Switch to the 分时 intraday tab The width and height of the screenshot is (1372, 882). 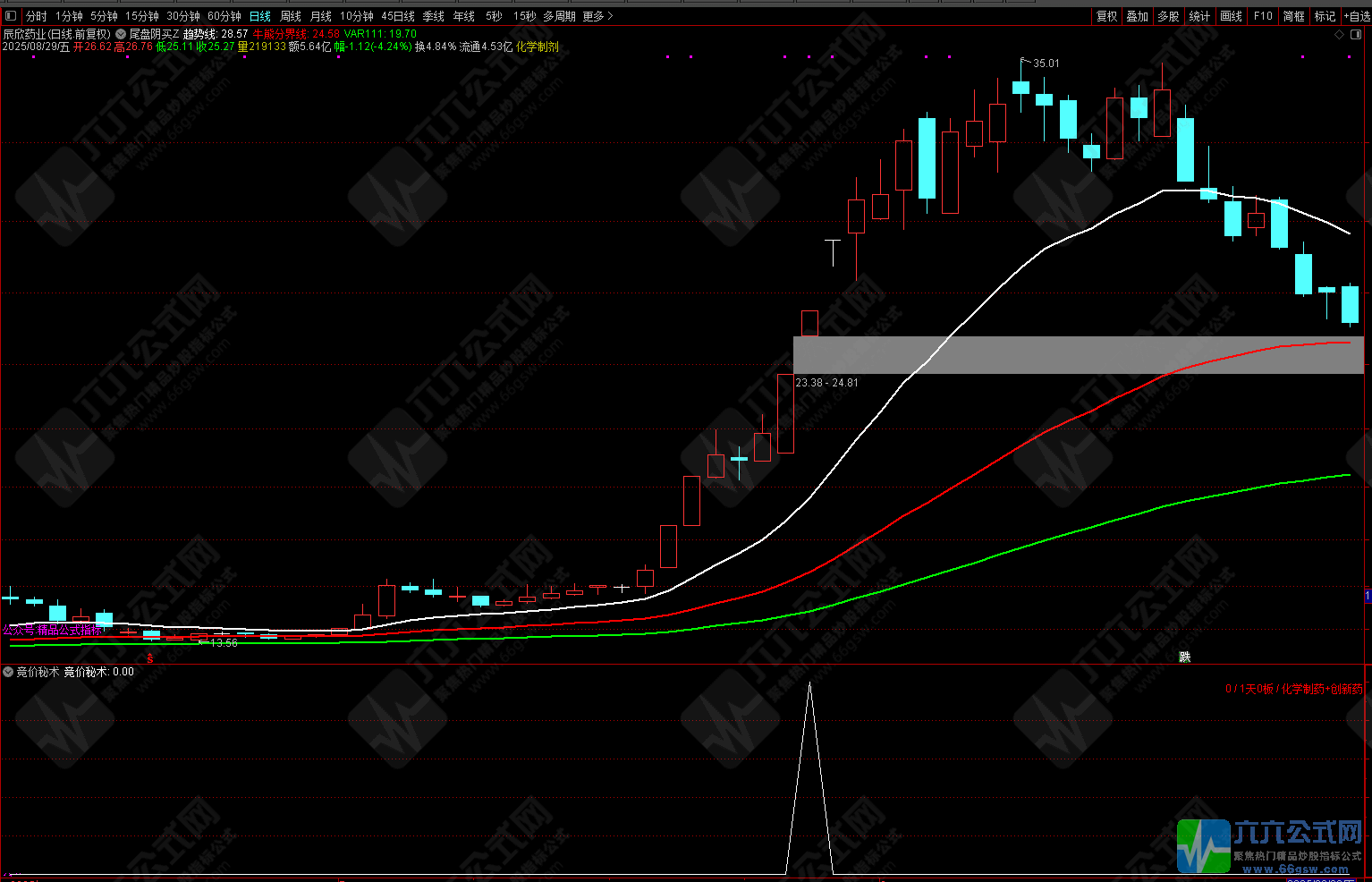[36, 16]
